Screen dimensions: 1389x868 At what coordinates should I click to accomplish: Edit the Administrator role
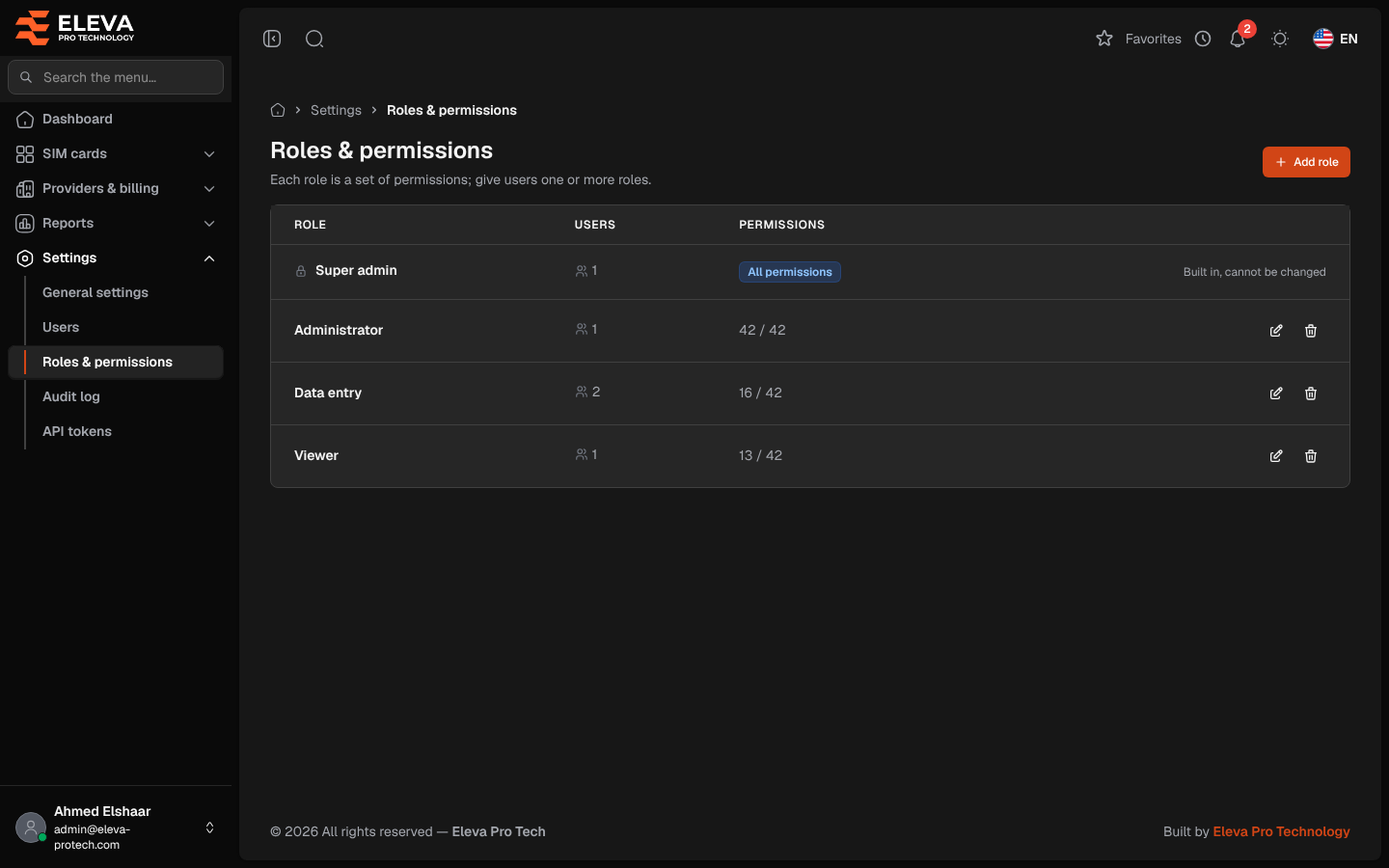pyautogui.click(x=1276, y=331)
